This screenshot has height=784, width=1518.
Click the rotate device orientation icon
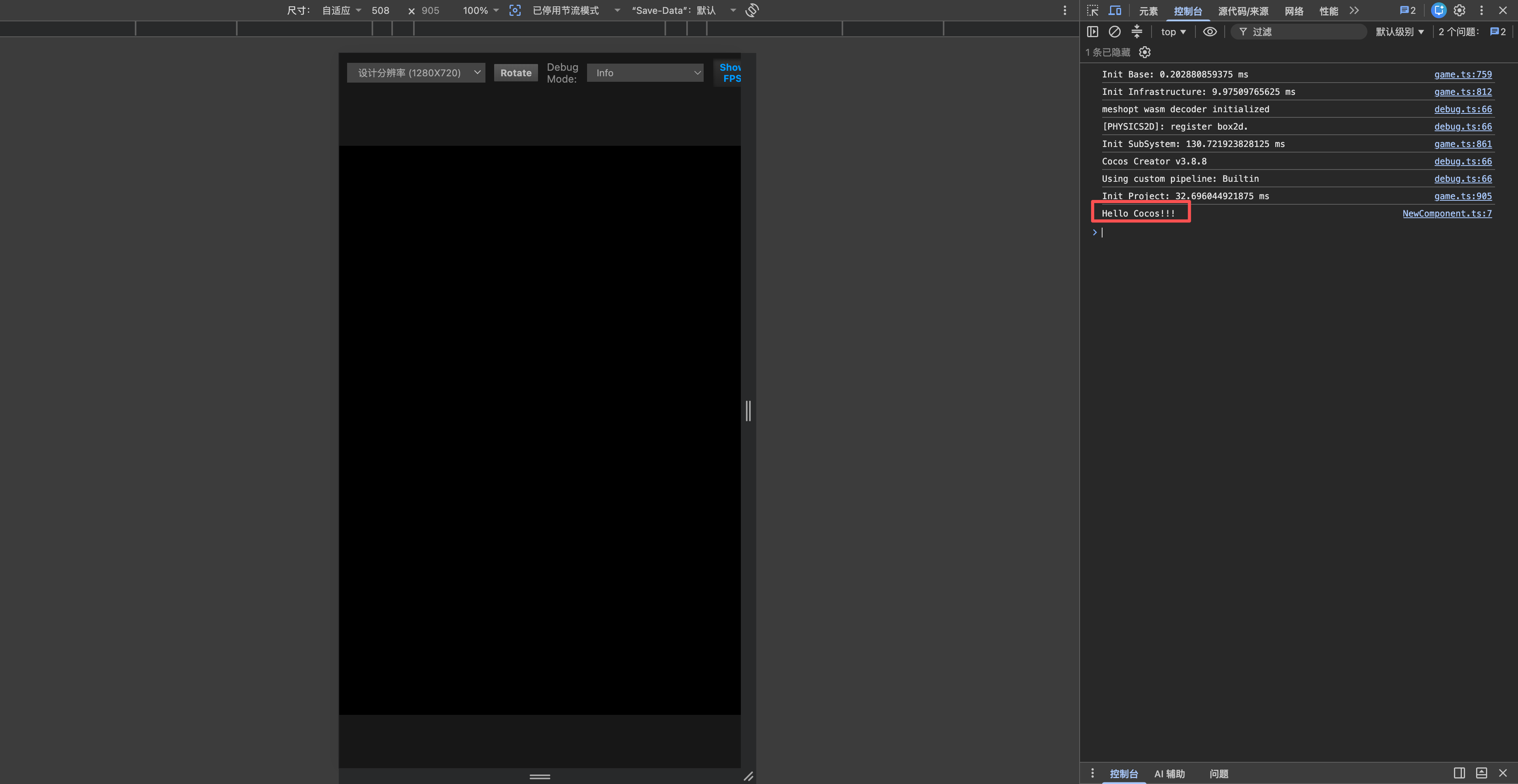click(752, 11)
